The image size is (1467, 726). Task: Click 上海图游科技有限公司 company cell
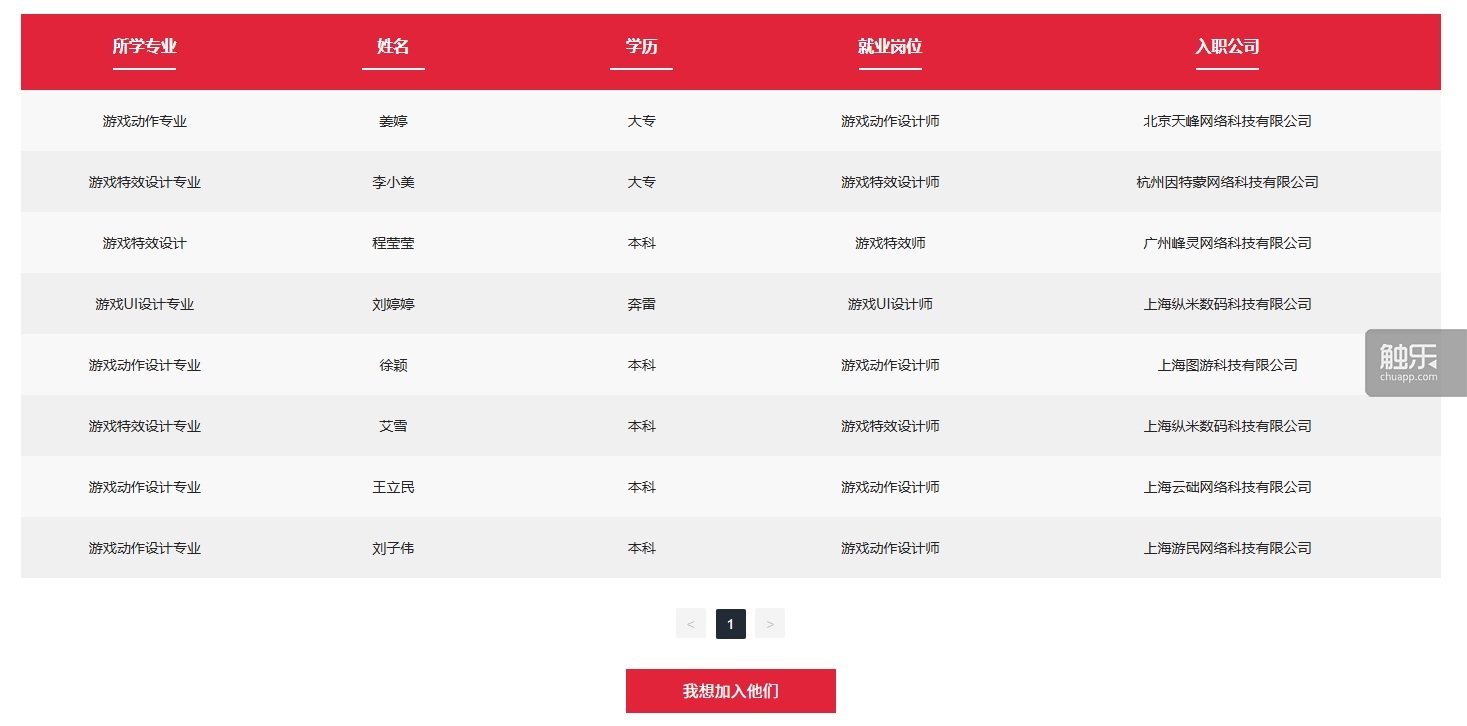click(1227, 365)
